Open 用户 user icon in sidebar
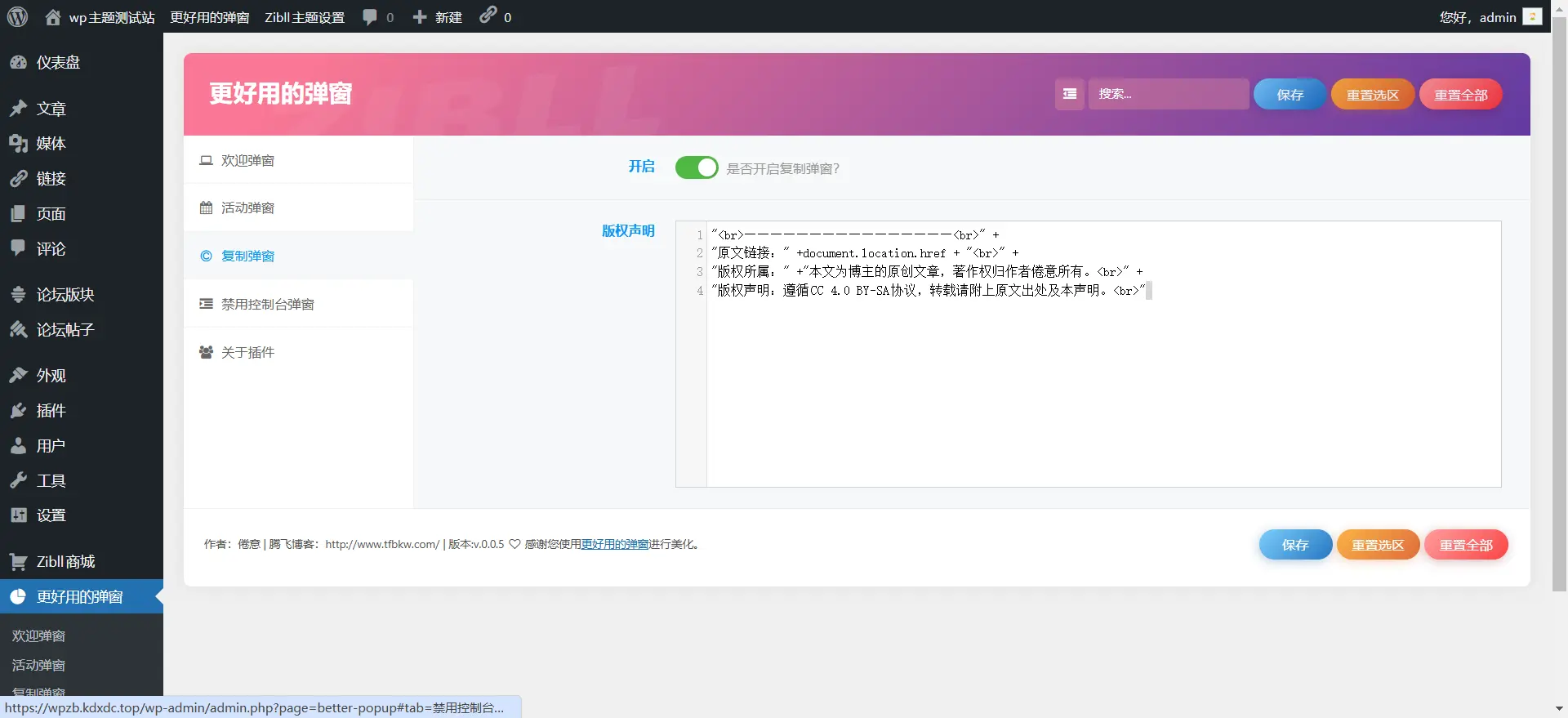 18,446
